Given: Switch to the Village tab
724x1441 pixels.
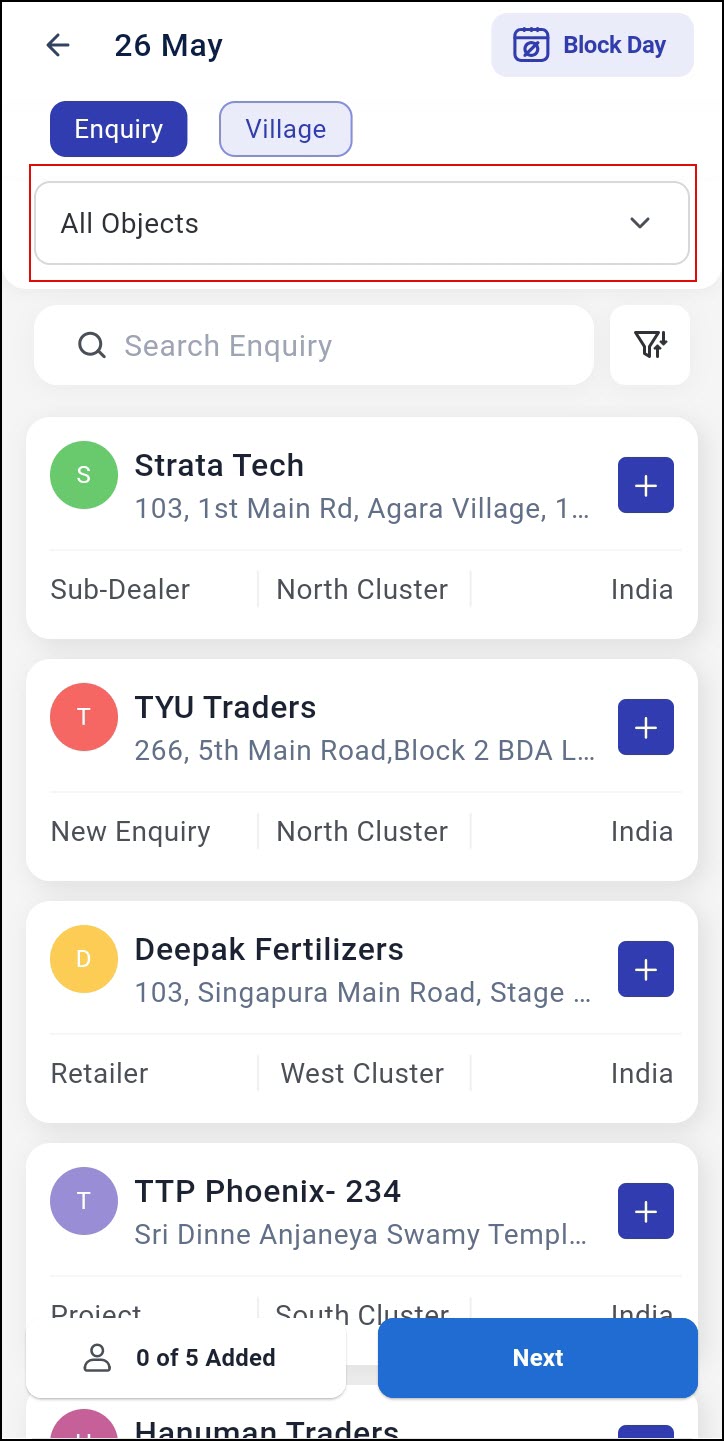Looking at the screenshot, I should [286, 129].
